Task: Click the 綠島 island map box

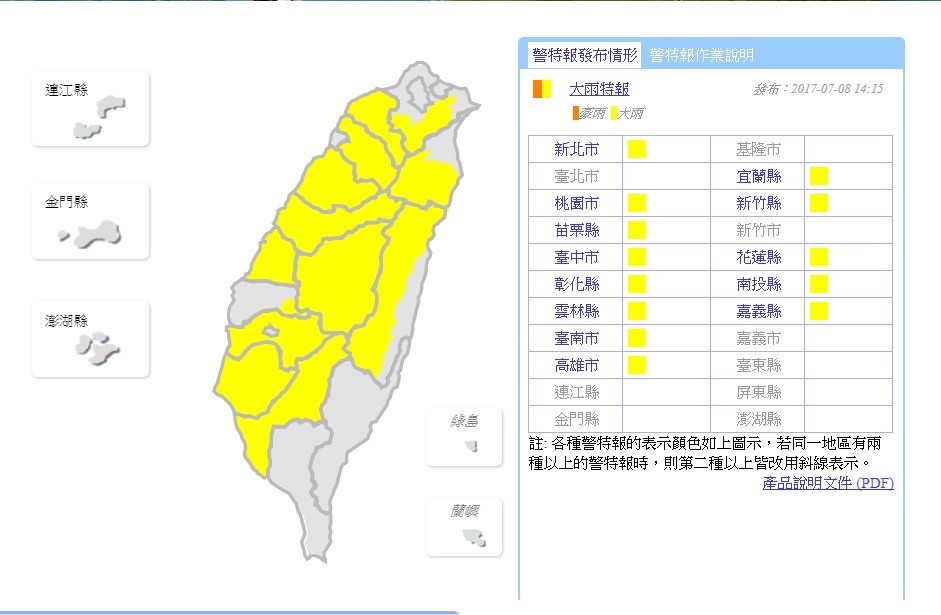Action: [x=464, y=437]
